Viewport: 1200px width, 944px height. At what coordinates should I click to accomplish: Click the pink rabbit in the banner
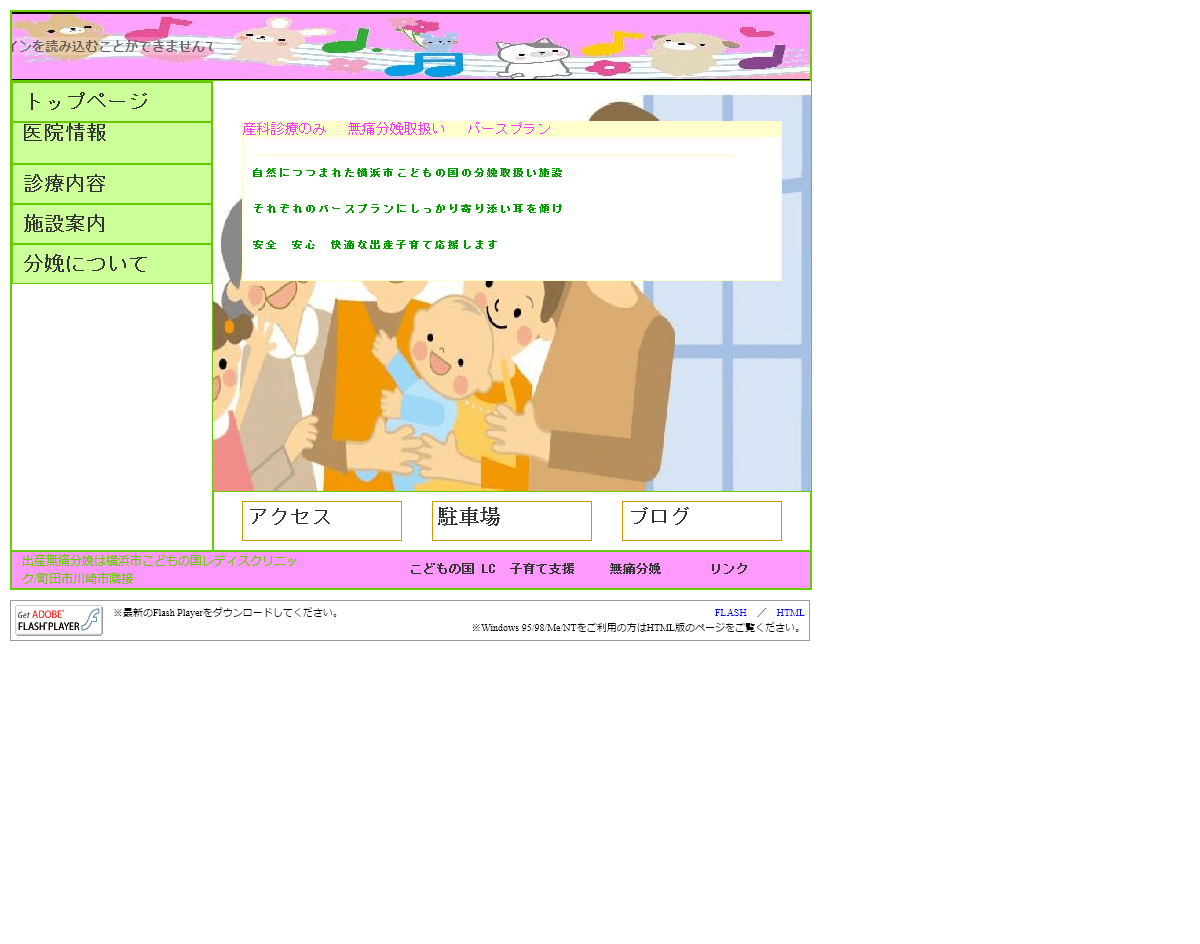267,42
